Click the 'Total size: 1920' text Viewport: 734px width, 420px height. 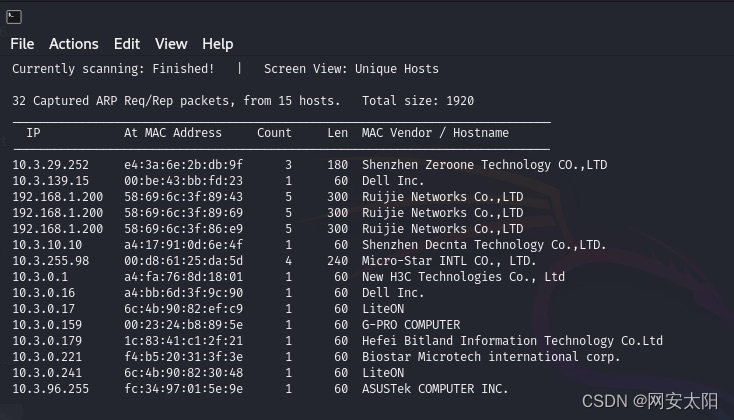click(418, 101)
